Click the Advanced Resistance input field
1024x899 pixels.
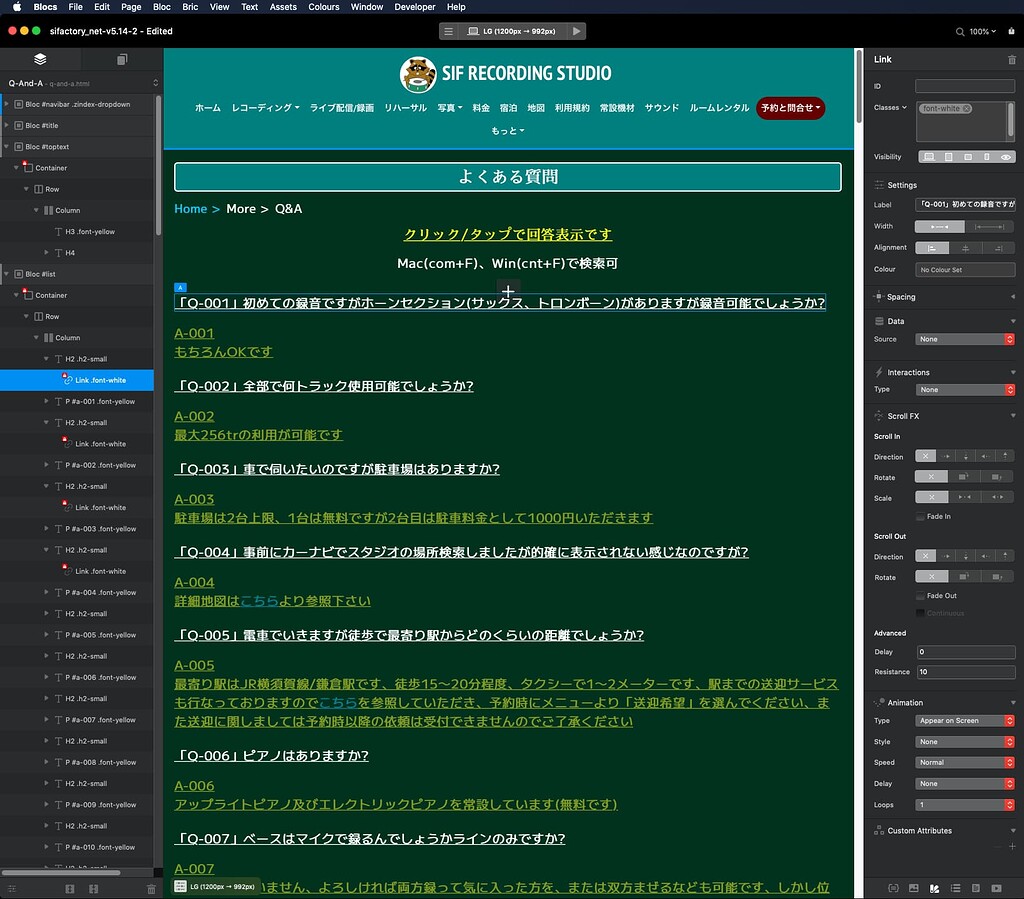click(965, 672)
